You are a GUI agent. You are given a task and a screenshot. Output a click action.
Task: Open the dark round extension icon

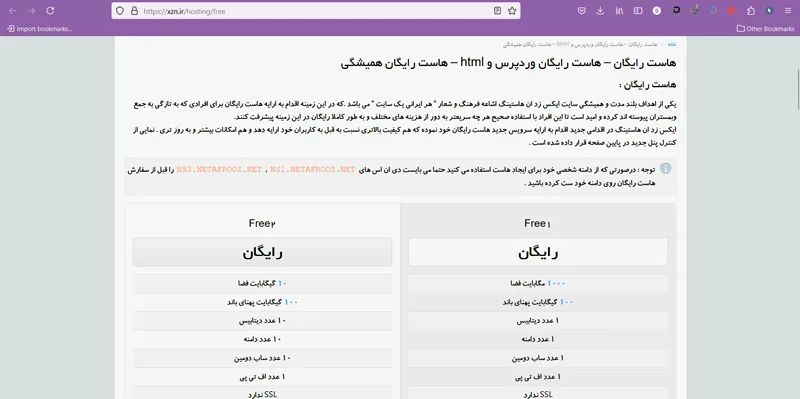pos(676,10)
